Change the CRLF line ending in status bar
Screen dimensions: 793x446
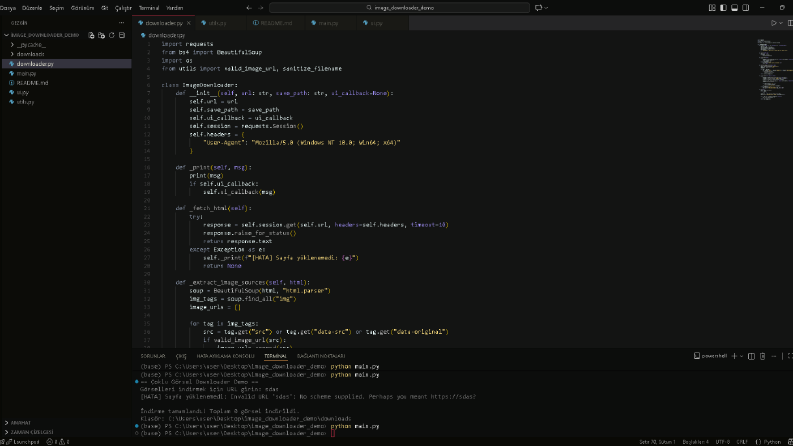click(x=742, y=442)
